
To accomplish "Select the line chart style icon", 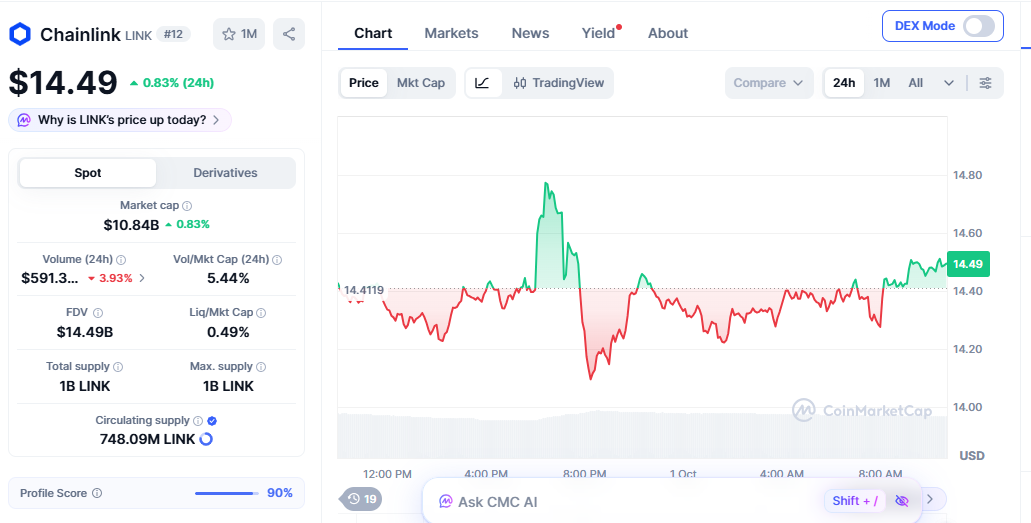I will (483, 83).
